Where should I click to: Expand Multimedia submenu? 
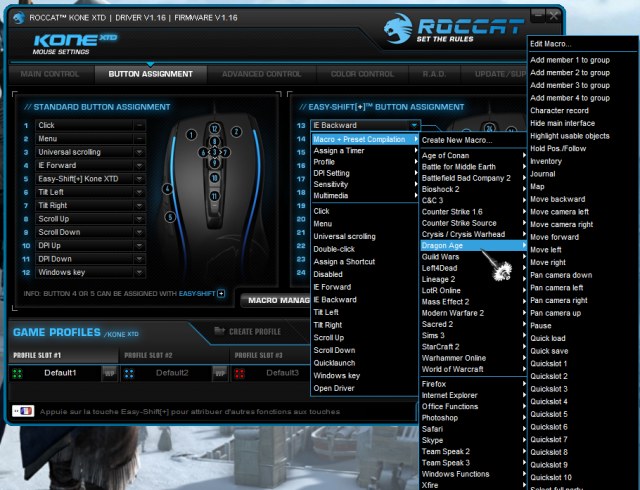click(x=365, y=196)
